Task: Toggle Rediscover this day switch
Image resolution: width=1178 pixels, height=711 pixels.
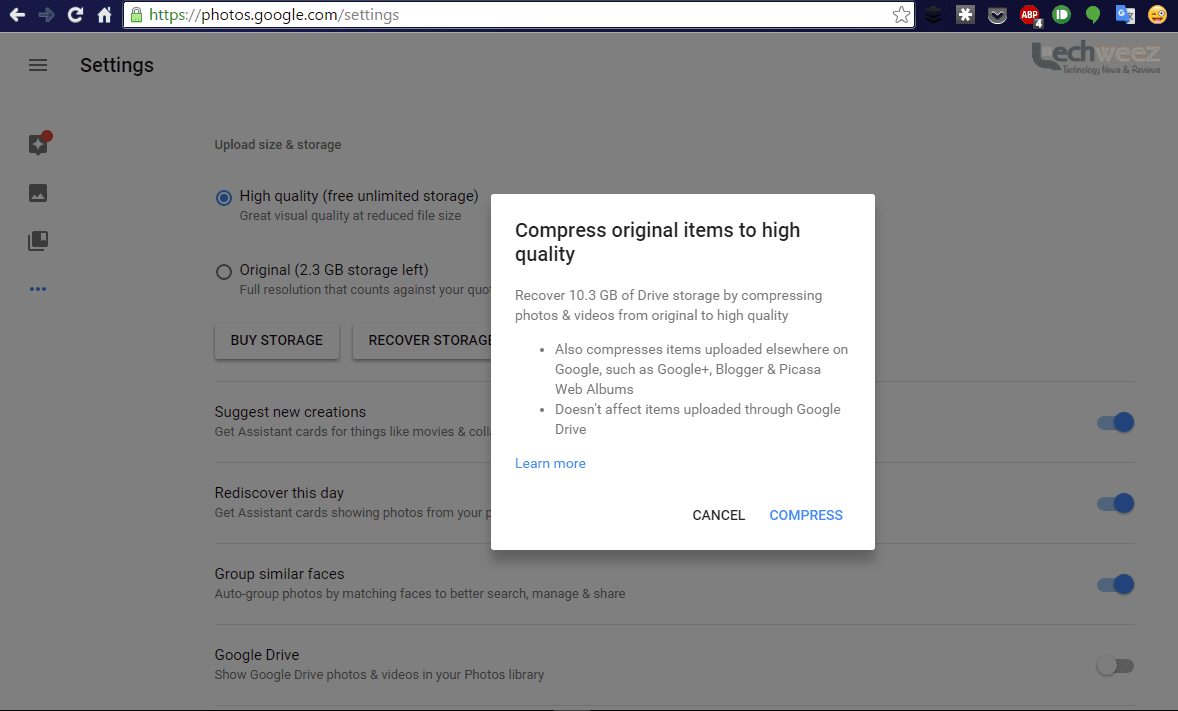Action: pos(1115,504)
